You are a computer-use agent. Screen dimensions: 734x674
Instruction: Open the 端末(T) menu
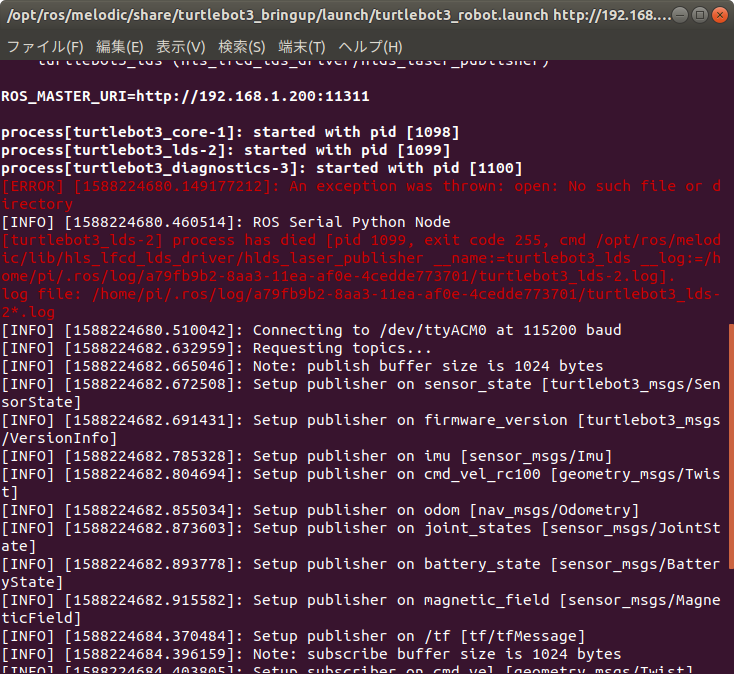(301, 47)
